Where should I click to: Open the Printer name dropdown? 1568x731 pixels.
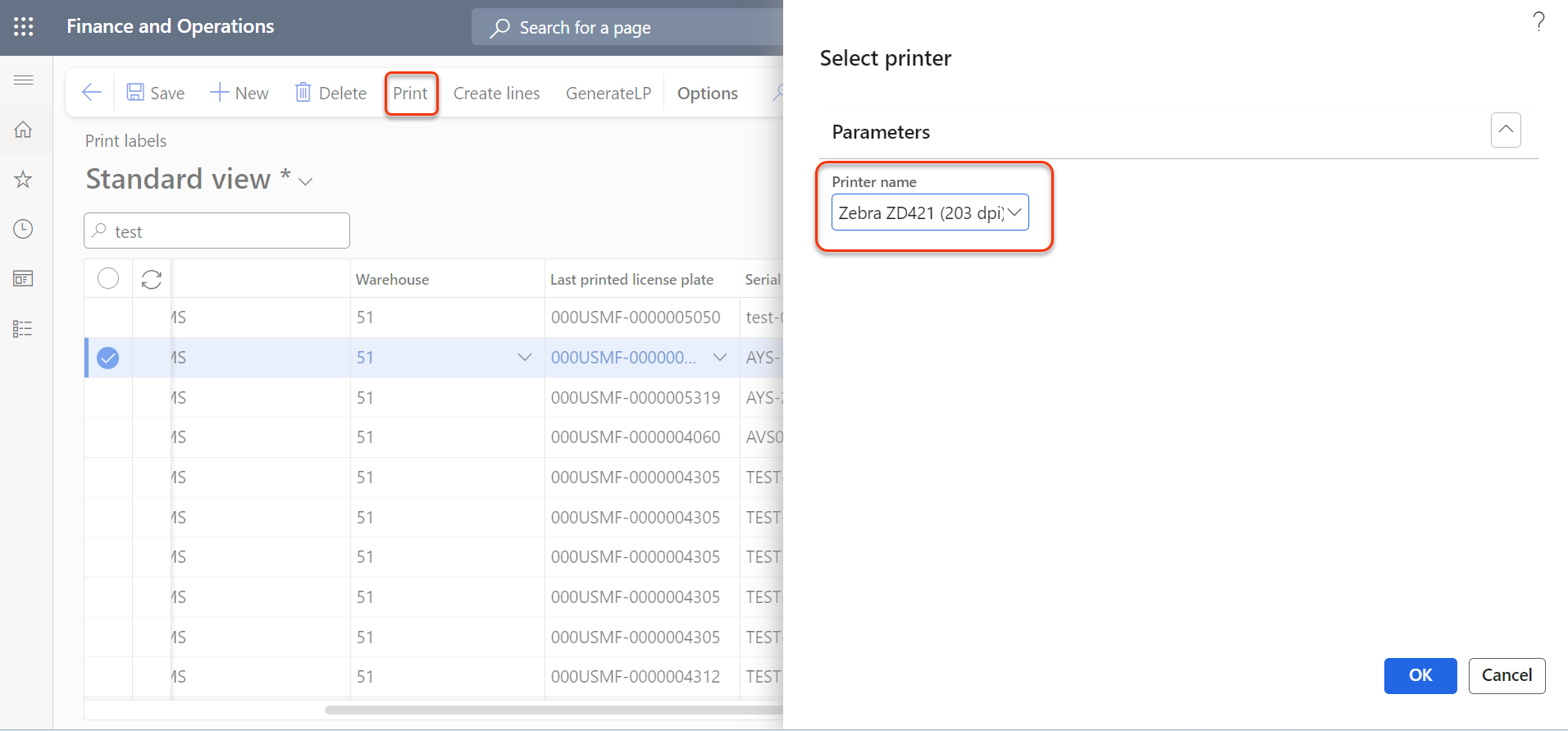tap(1014, 212)
